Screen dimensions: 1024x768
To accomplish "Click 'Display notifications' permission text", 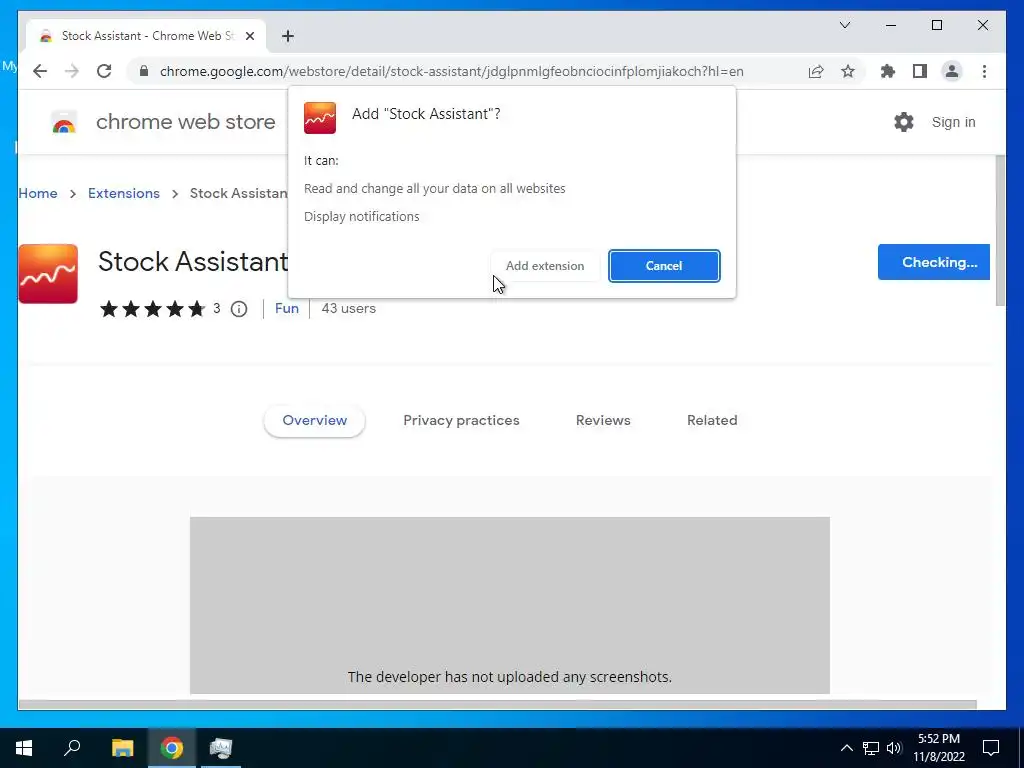I will point(361,217).
